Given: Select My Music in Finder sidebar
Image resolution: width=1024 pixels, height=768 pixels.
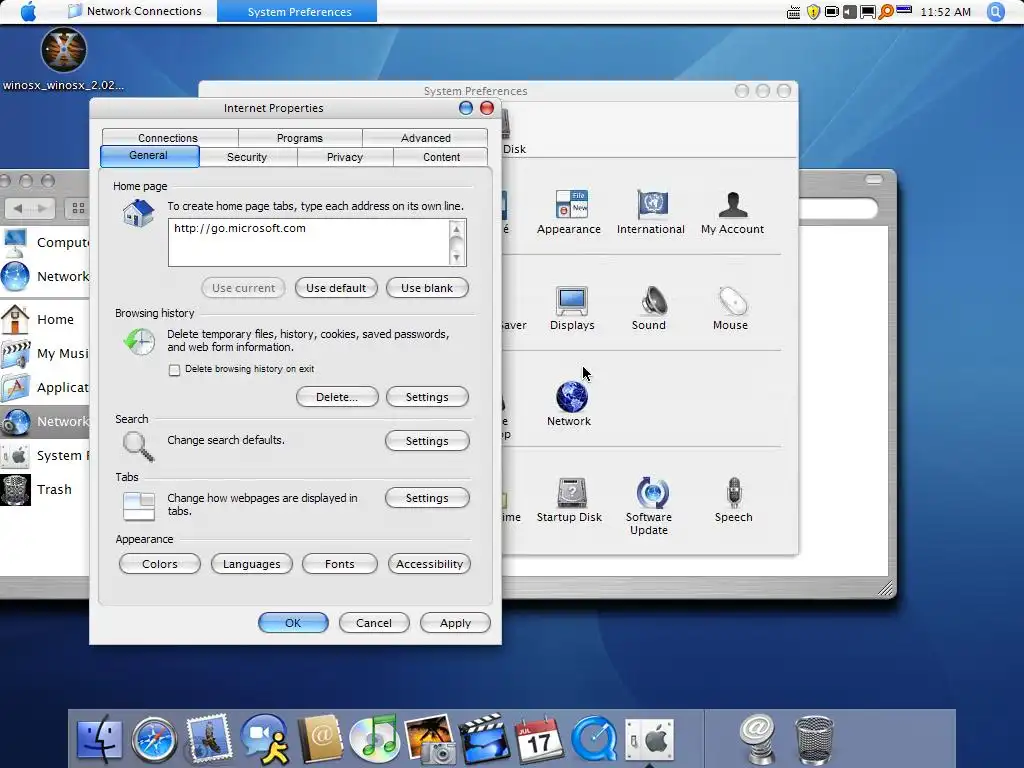Looking at the screenshot, I should pyautogui.click(x=44, y=353).
